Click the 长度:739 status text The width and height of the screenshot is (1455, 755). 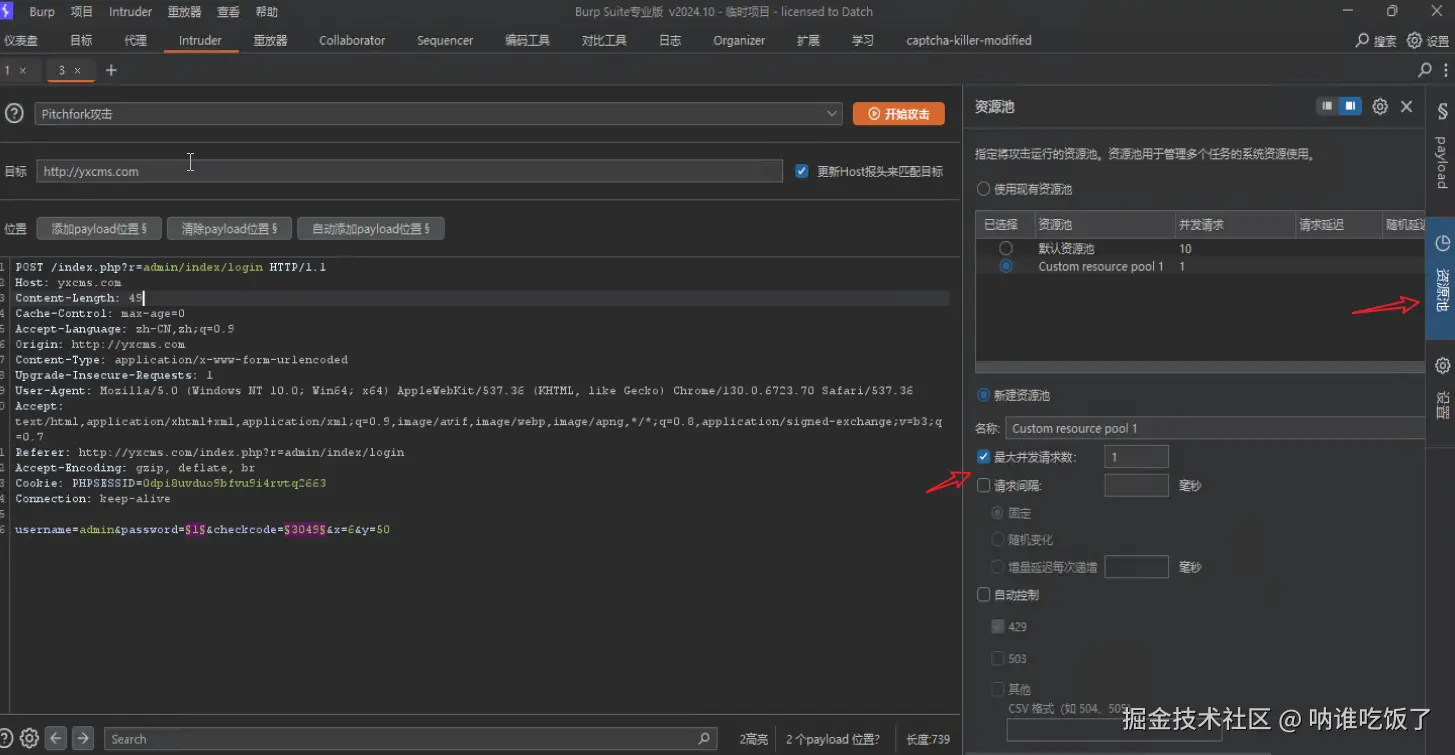[x=927, y=739]
